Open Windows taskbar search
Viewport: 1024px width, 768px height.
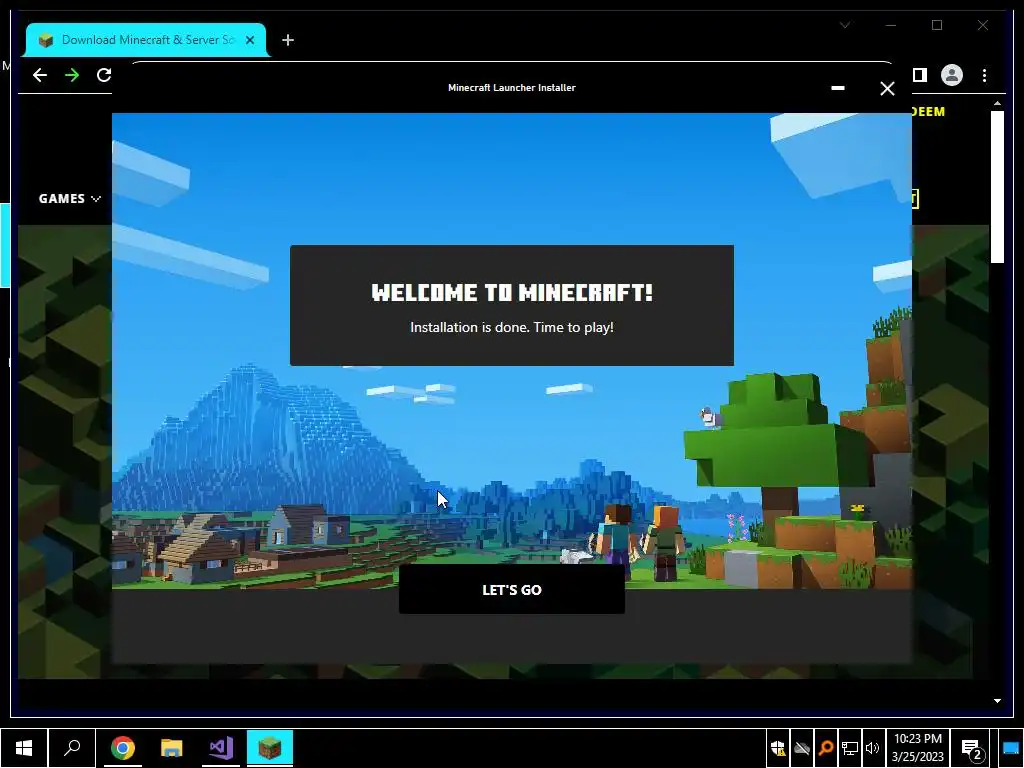pos(72,748)
